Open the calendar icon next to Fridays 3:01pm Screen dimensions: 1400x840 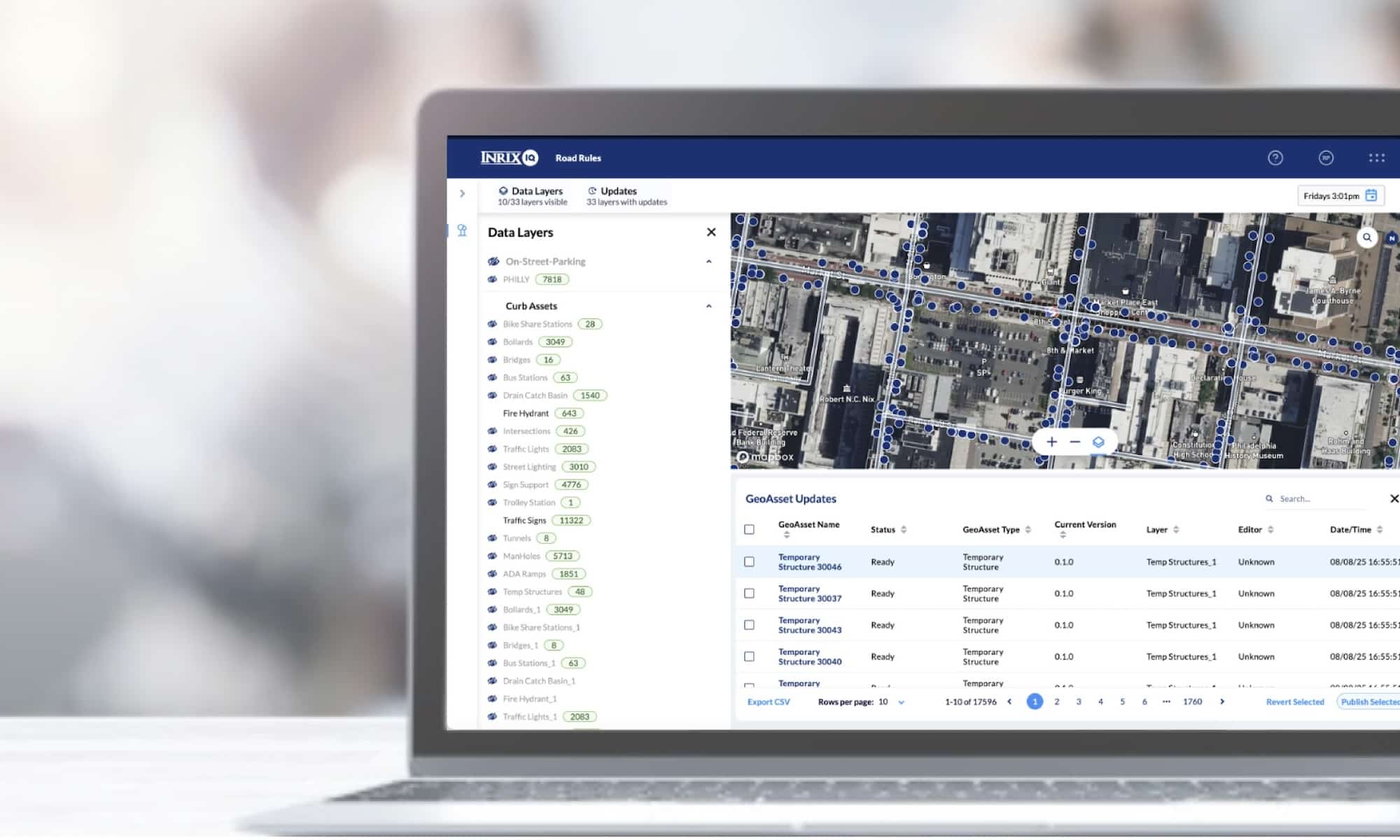click(1371, 195)
